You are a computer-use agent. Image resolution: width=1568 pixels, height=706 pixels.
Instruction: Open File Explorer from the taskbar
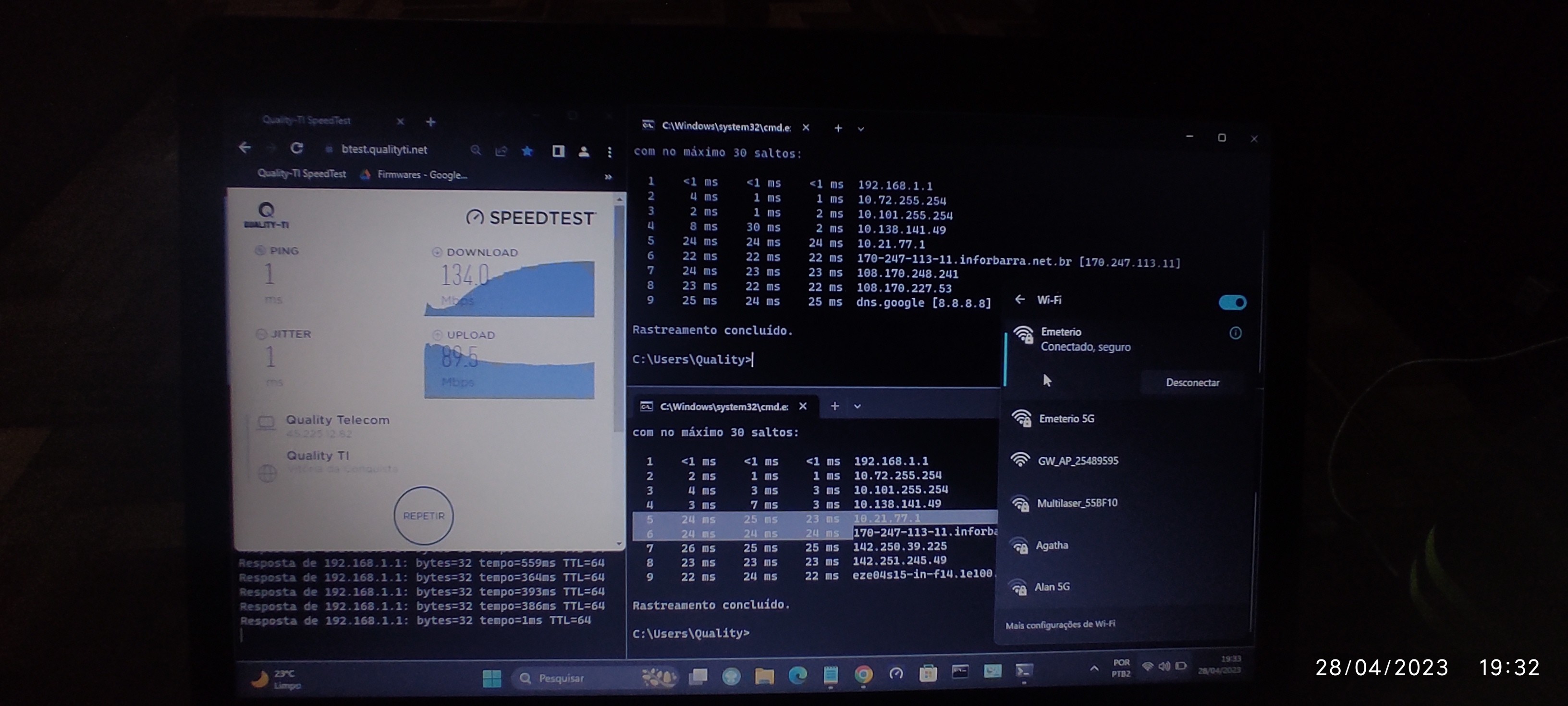(764, 675)
